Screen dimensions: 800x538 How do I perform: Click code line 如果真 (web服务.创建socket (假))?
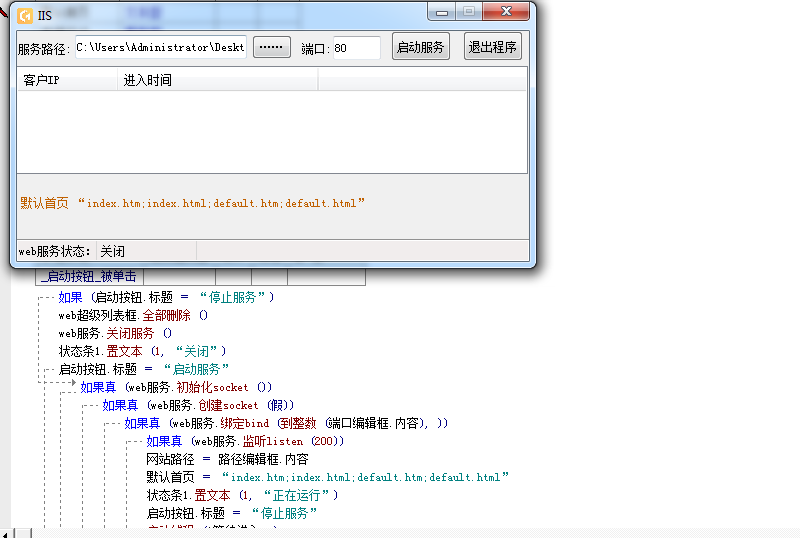[x=198, y=405]
